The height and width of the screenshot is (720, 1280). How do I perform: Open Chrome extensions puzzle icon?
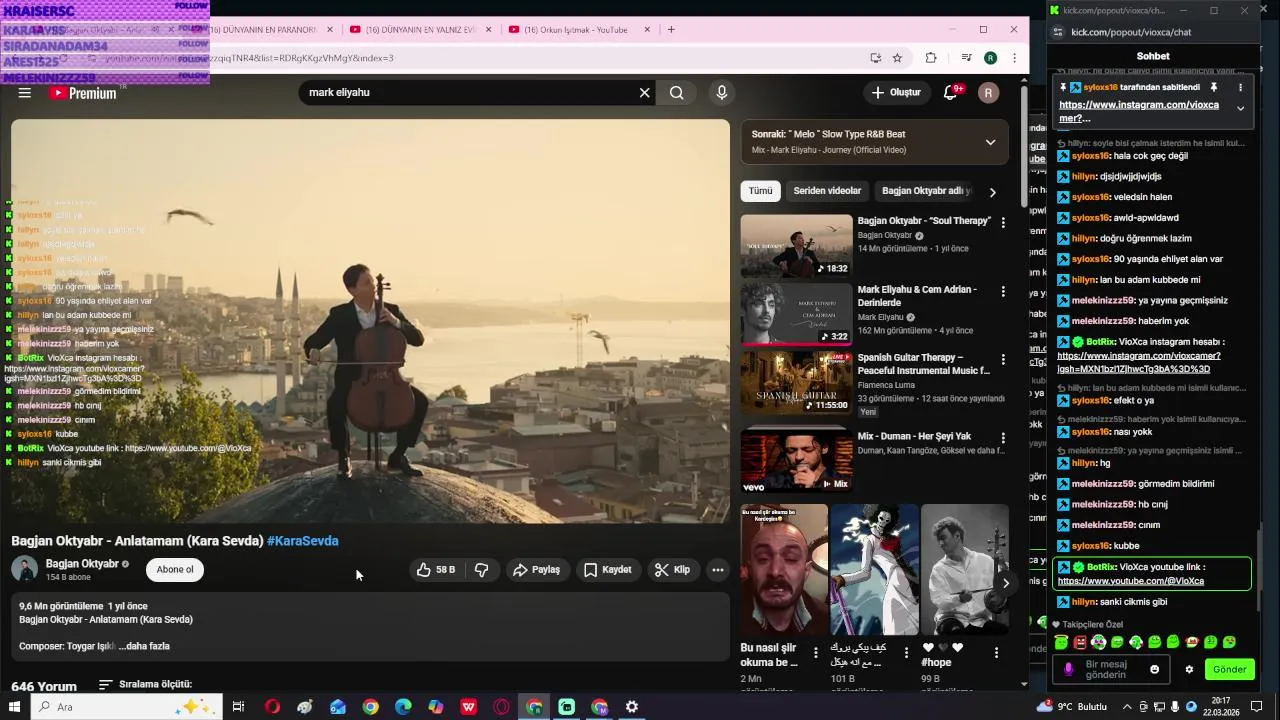(931, 58)
